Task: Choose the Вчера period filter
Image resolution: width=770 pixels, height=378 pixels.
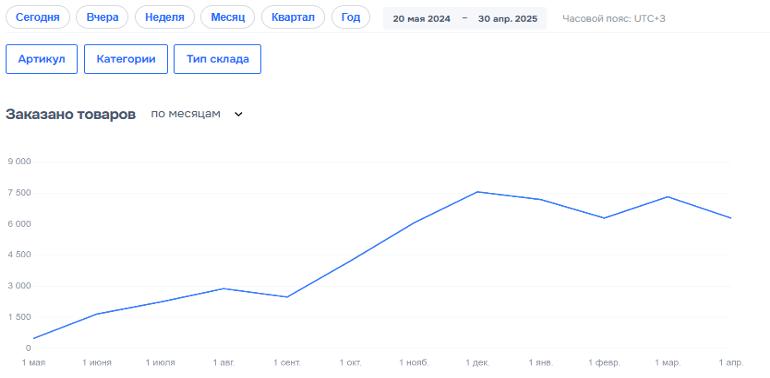Action: coord(102,18)
